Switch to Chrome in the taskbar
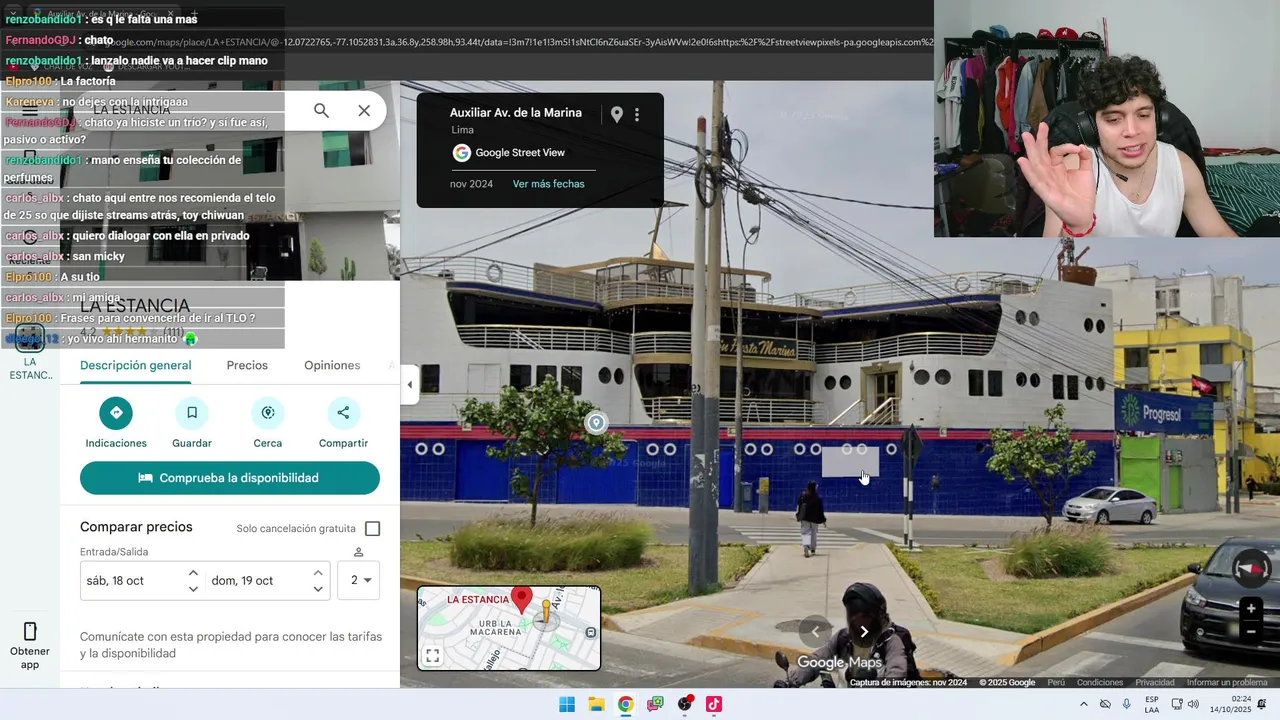This screenshot has height=720, width=1280. (625, 704)
